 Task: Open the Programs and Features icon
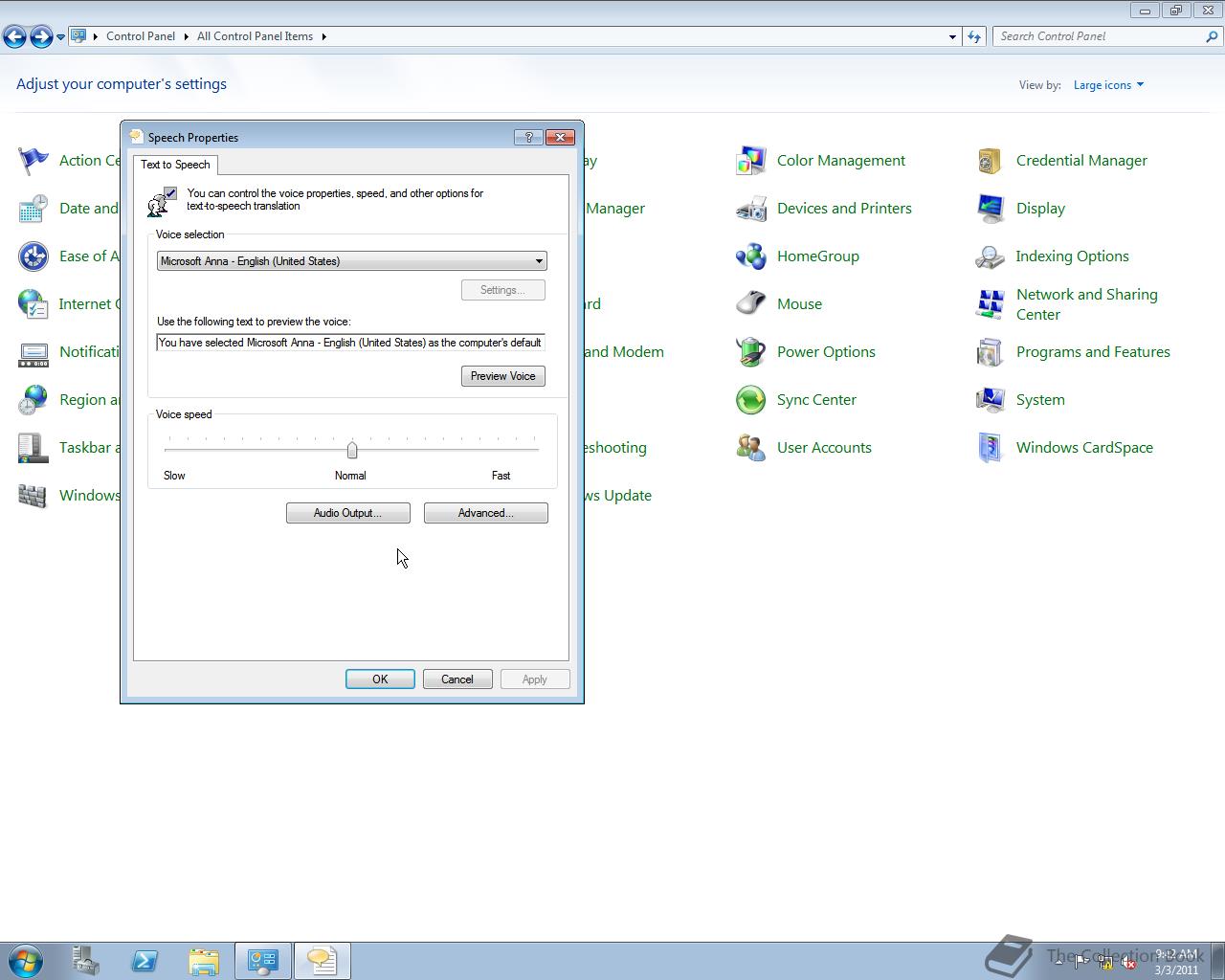(991, 352)
